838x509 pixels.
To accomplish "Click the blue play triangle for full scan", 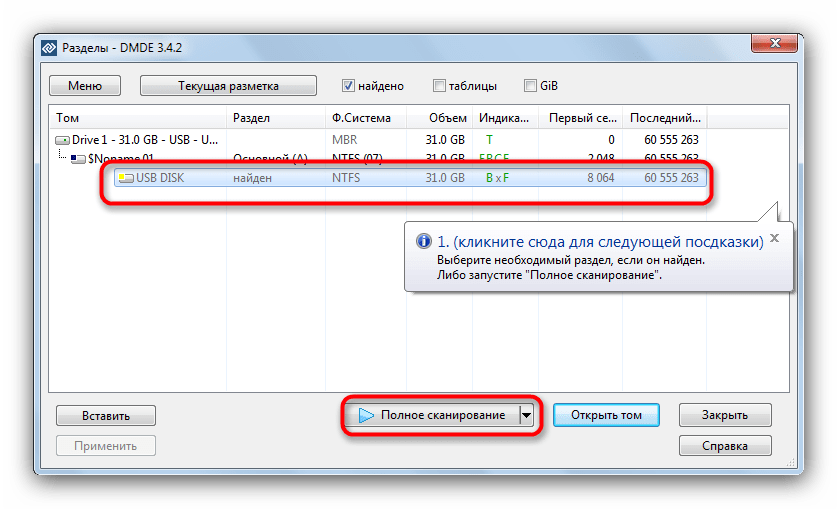I will (366, 415).
